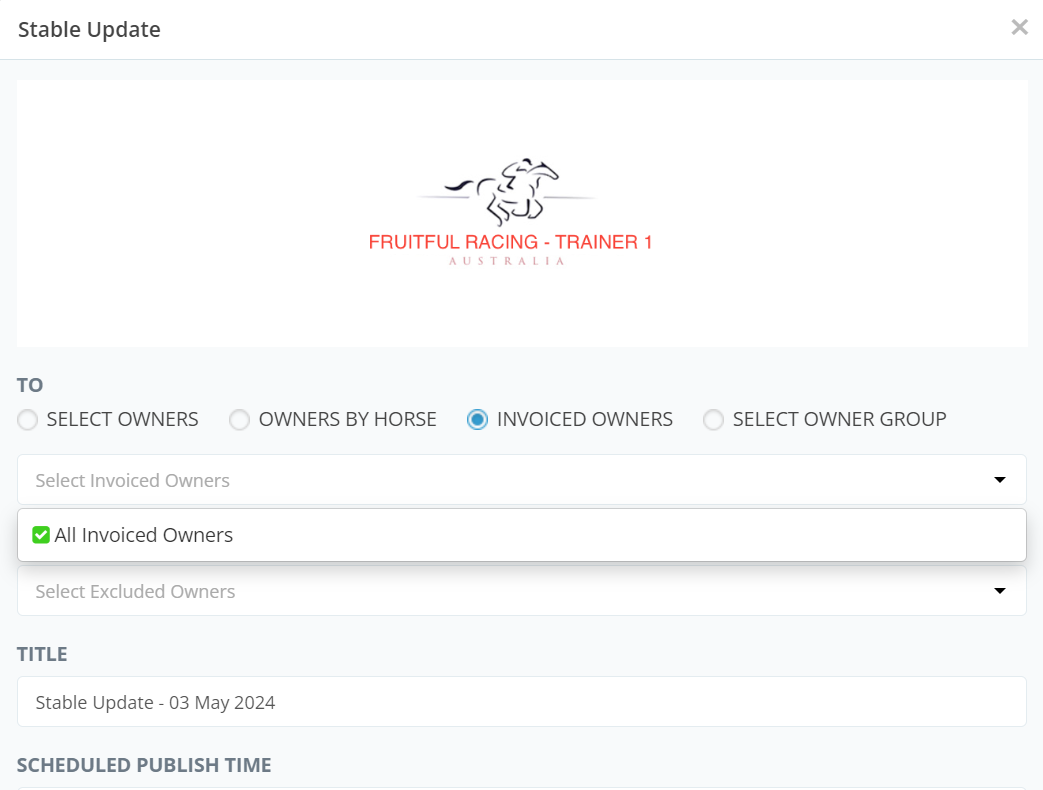Click the TO section label
The width and height of the screenshot is (1043, 790).
tap(30, 385)
